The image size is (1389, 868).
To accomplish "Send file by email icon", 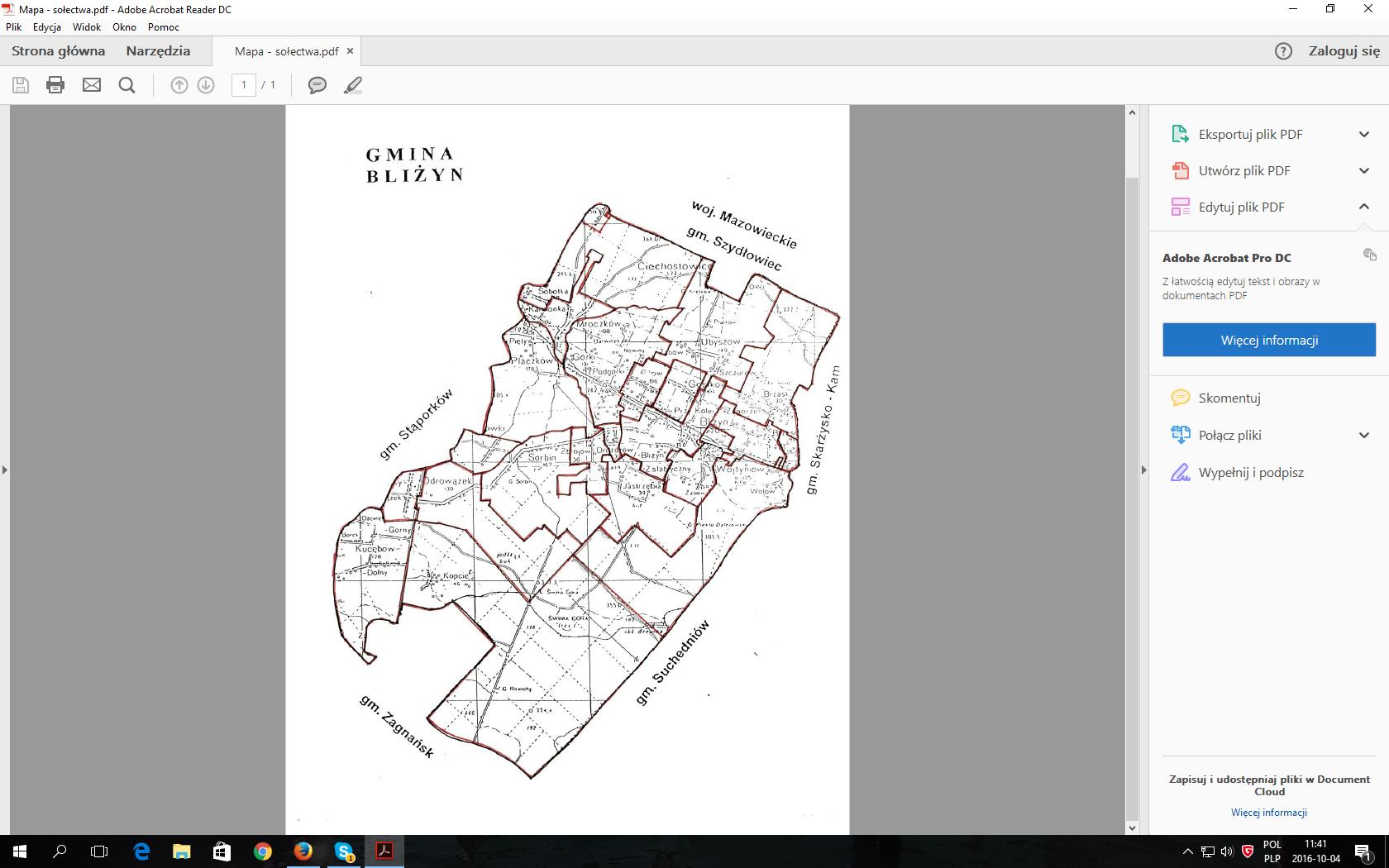I will coord(92,85).
